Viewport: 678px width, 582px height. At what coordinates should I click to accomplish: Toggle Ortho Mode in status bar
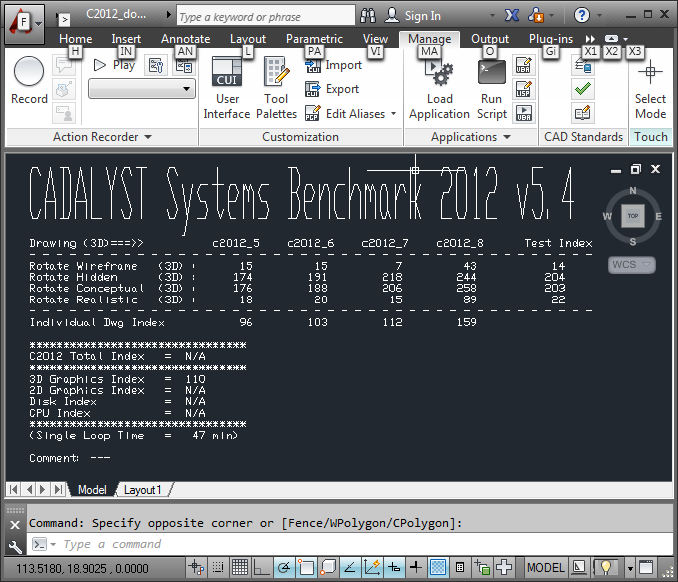click(262, 567)
